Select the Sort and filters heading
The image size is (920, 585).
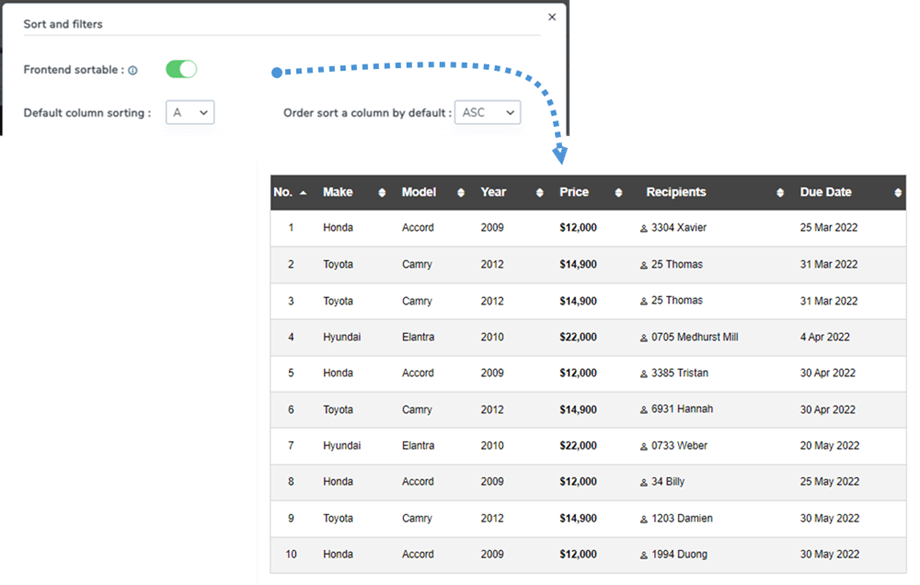[x=63, y=24]
